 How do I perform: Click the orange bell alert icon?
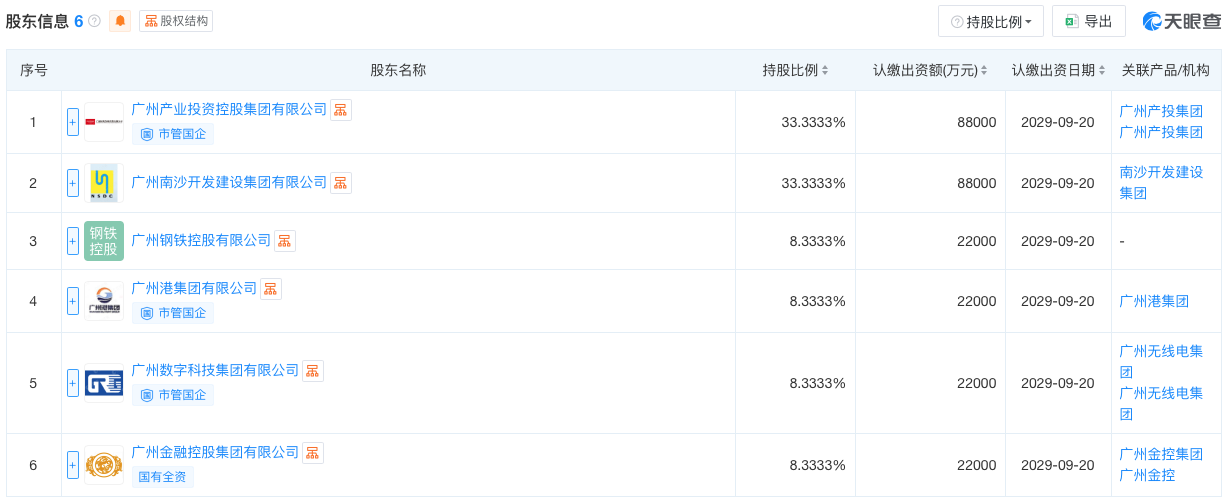[120, 21]
